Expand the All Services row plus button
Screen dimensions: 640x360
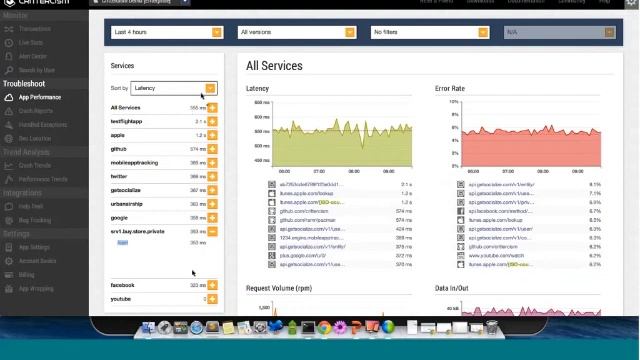pos(212,108)
